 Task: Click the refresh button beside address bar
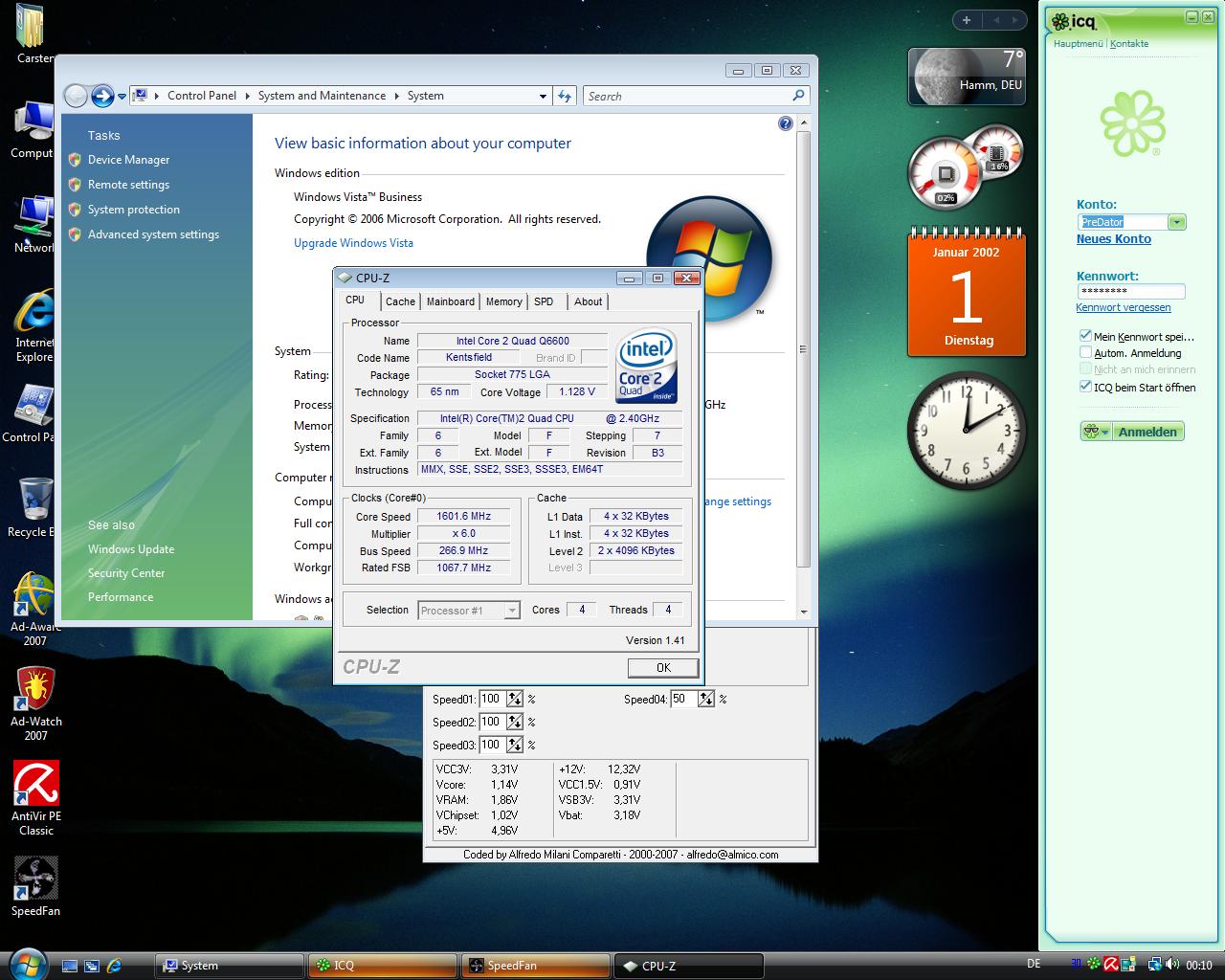point(565,96)
